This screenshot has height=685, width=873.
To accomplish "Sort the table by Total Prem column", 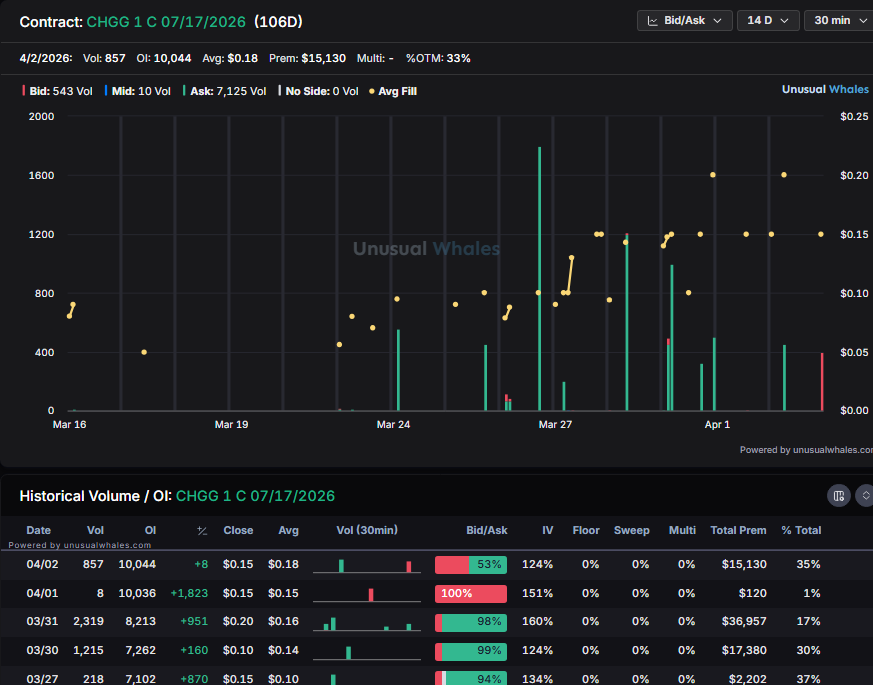I will 738,530.
